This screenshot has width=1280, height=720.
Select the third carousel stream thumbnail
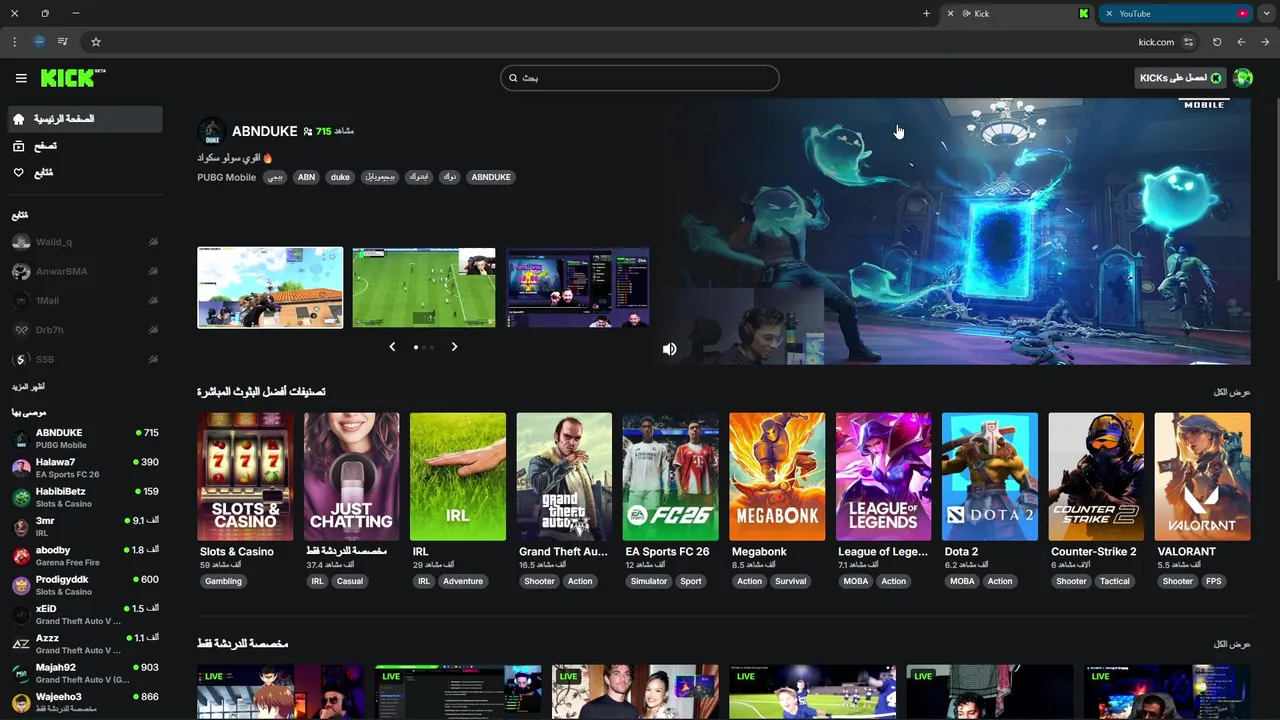pos(578,288)
